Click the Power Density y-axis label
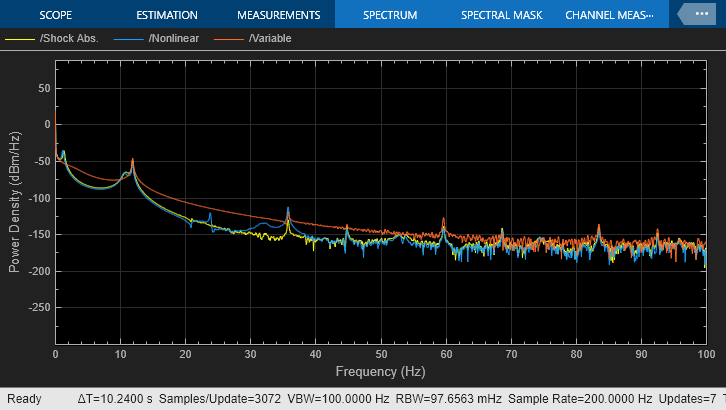Viewport: 726px width, 410px height. 15,201
